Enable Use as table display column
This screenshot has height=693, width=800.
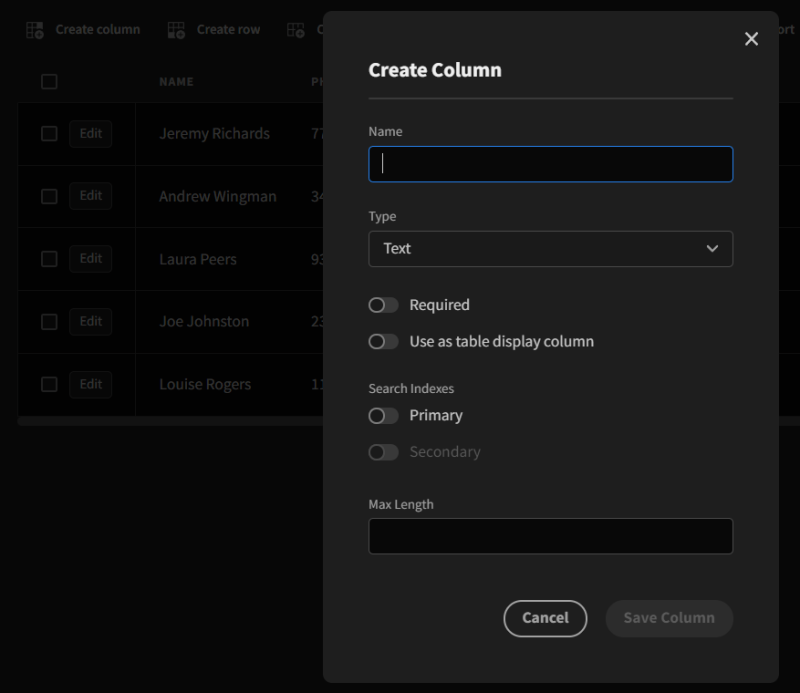[x=383, y=342]
